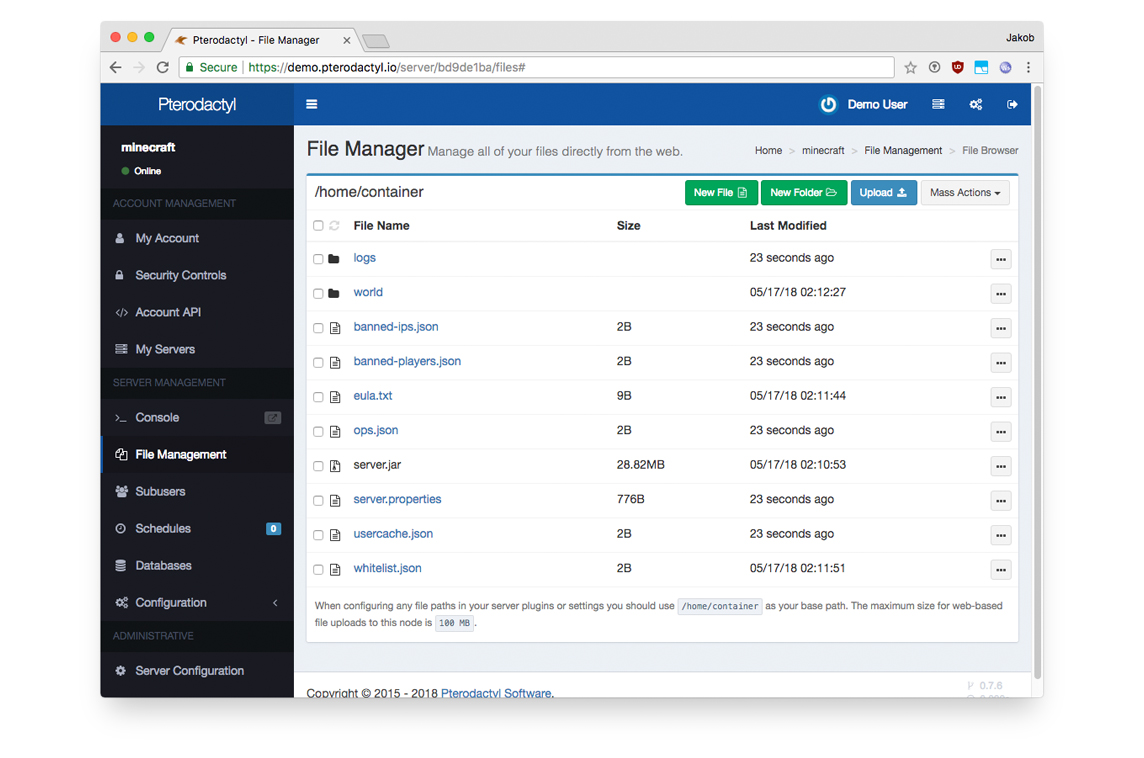Screen dimensions: 1144x758
Task: Open the My Account sidebar item
Action: (x=197, y=238)
